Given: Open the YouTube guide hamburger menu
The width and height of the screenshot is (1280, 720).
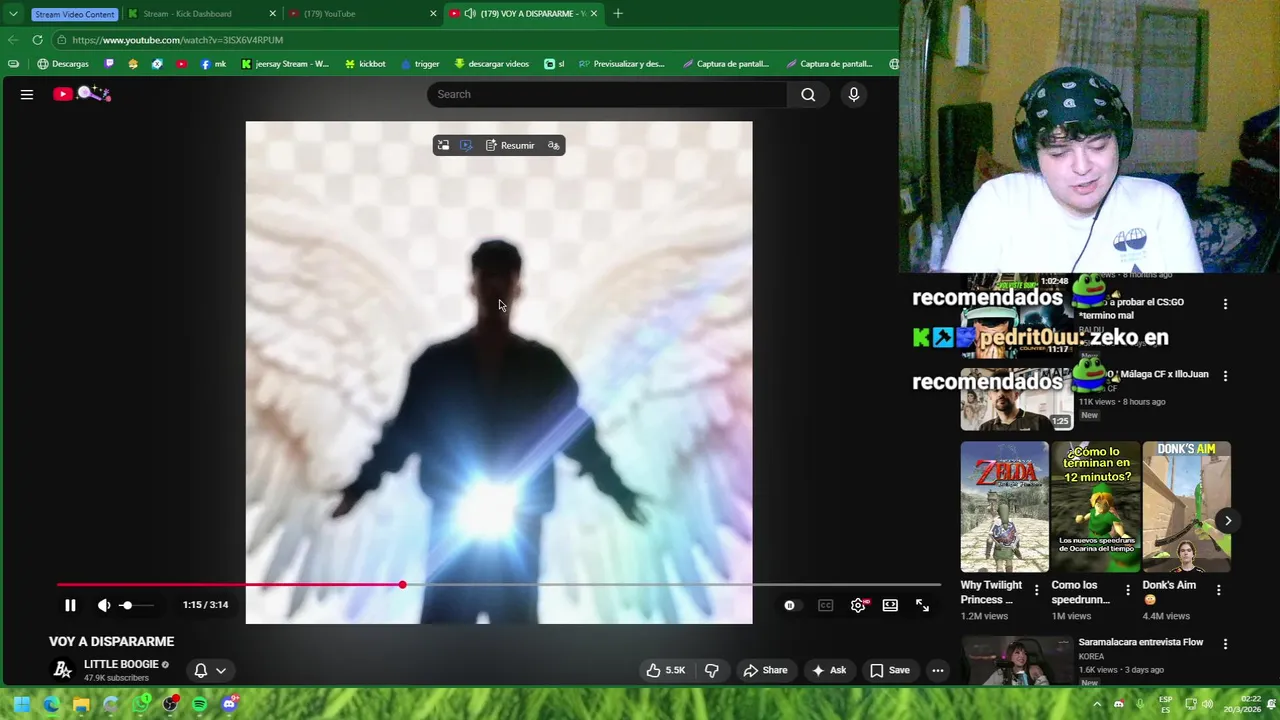Looking at the screenshot, I should (27, 94).
